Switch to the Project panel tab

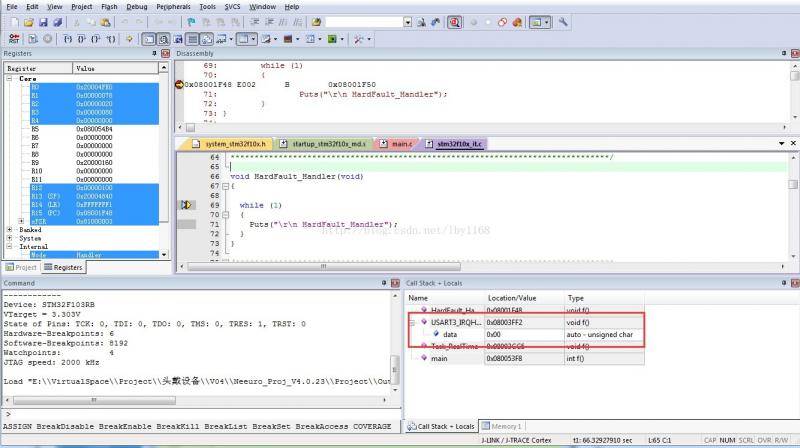pos(21,268)
